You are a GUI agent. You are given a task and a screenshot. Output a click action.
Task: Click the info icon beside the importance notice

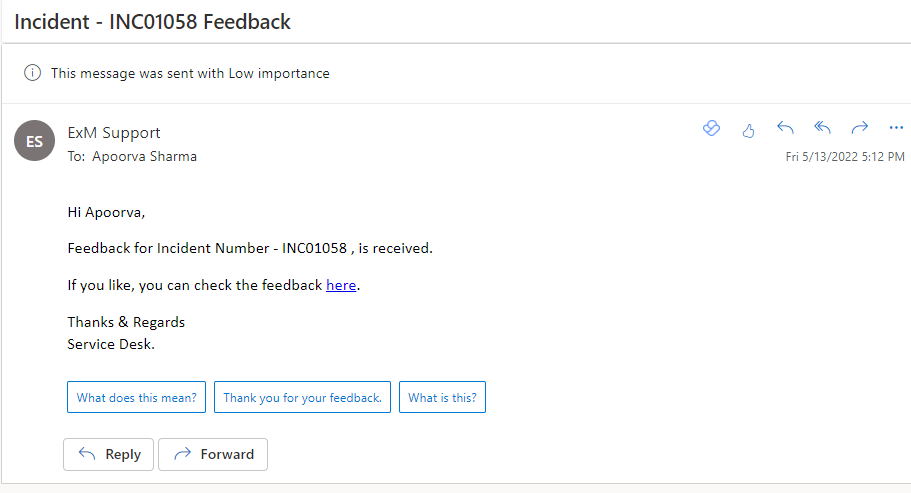33,73
